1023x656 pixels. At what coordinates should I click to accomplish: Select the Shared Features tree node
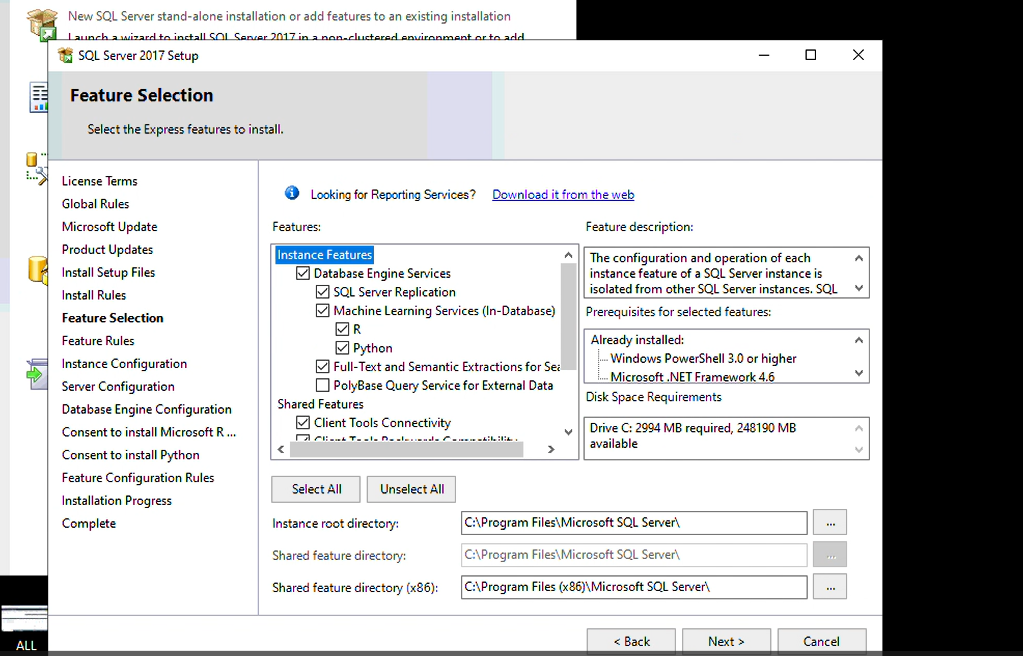320,404
